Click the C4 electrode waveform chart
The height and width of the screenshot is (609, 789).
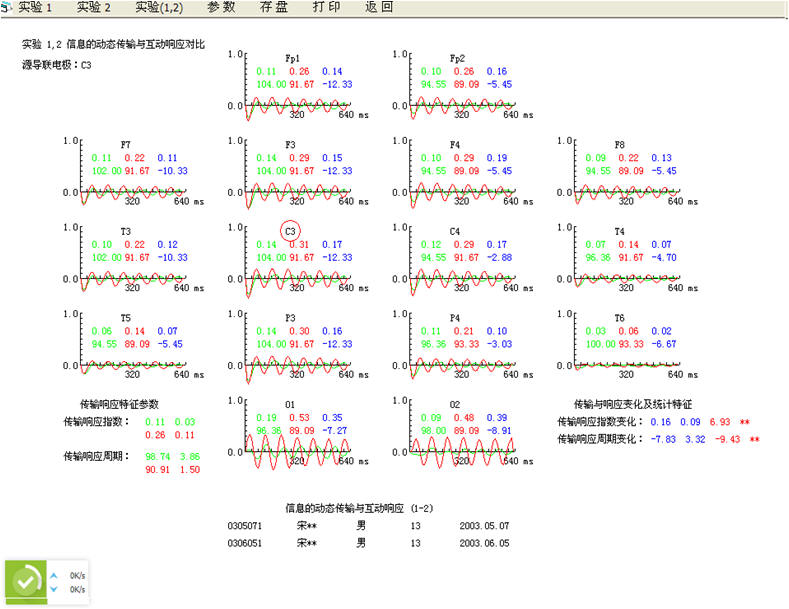tap(462, 259)
